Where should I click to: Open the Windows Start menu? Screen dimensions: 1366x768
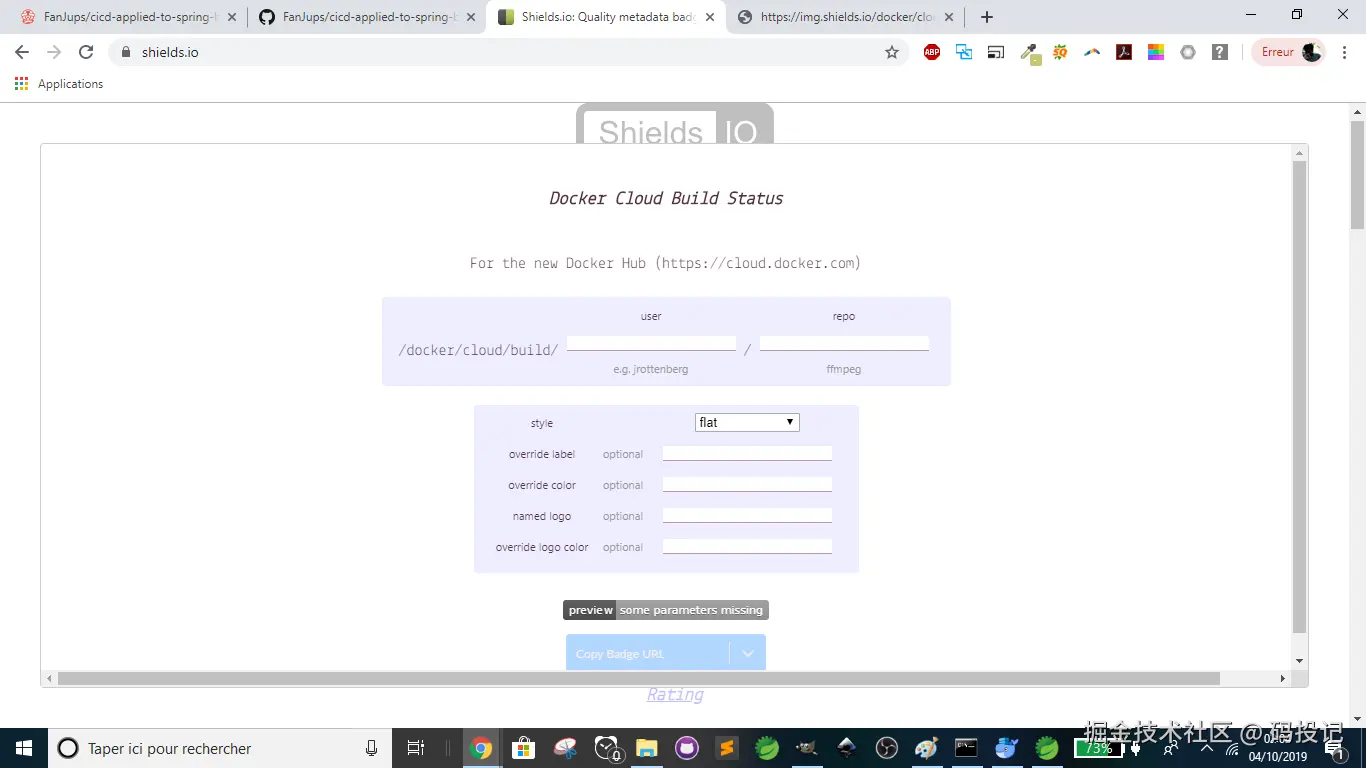click(24, 748)
